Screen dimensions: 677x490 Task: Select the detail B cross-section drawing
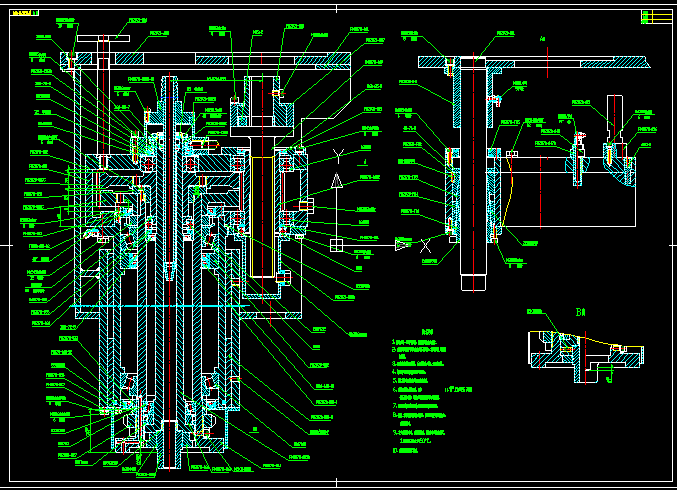[580, 355]
